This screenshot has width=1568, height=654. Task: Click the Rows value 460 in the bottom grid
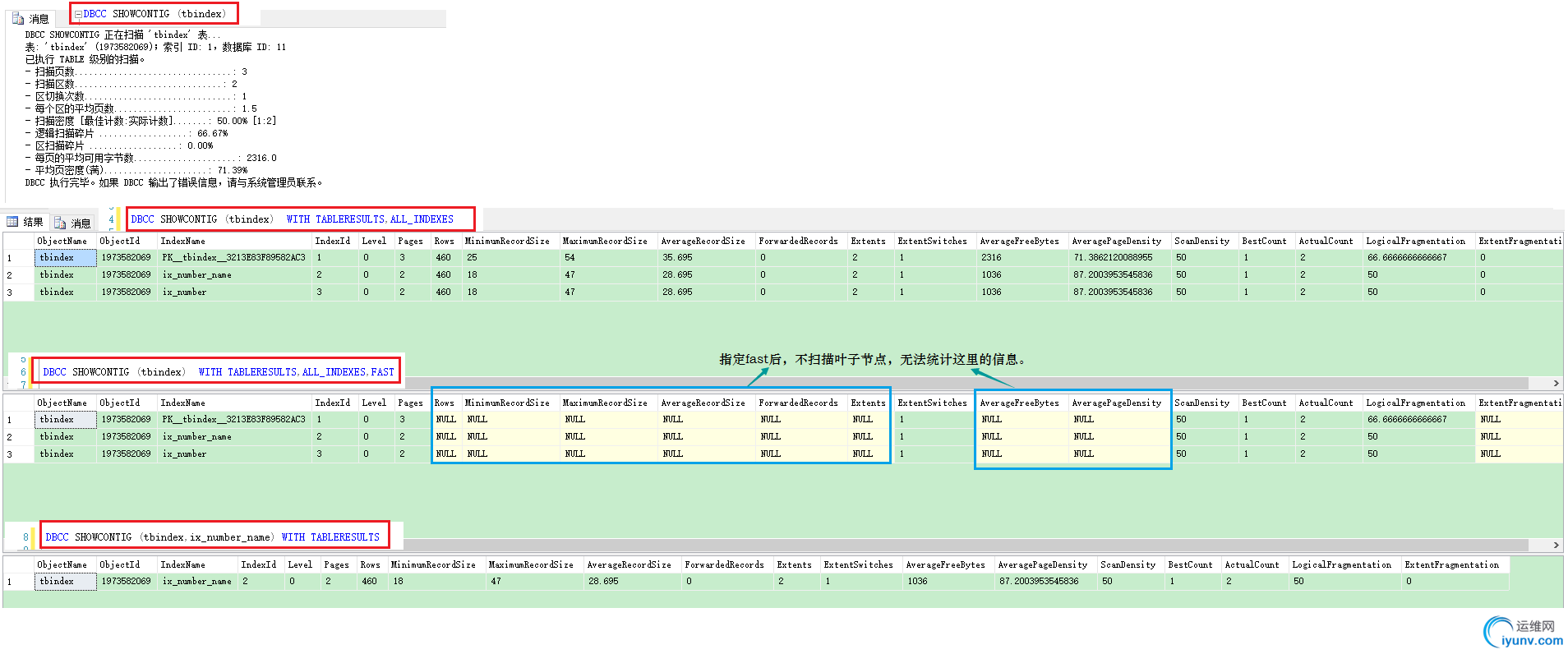(372, 581)
